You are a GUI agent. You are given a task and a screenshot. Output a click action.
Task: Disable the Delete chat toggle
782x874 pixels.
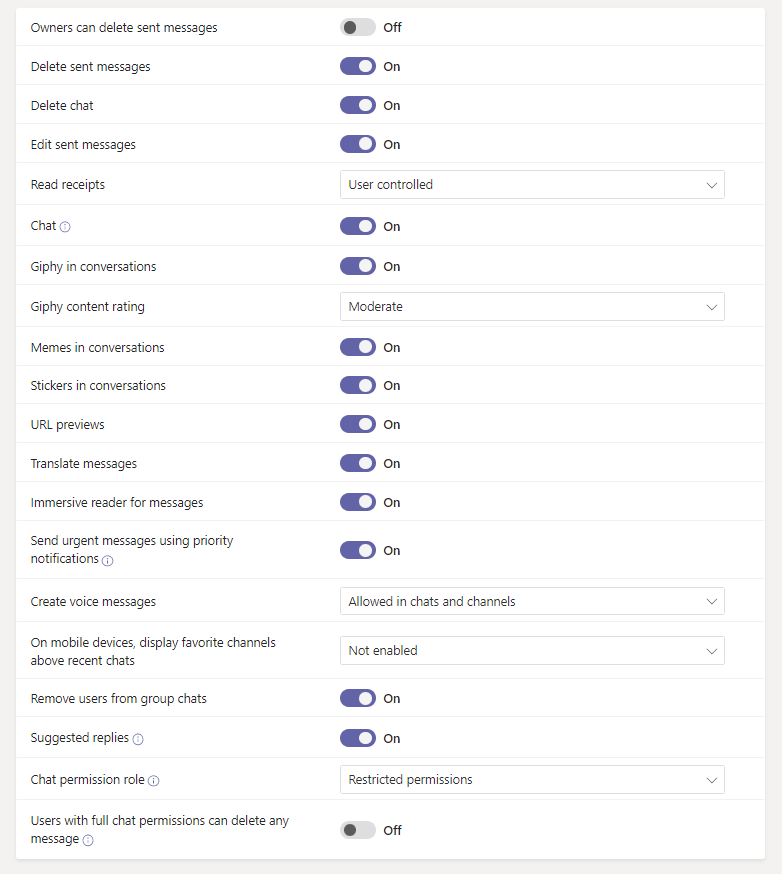point(358,105)
